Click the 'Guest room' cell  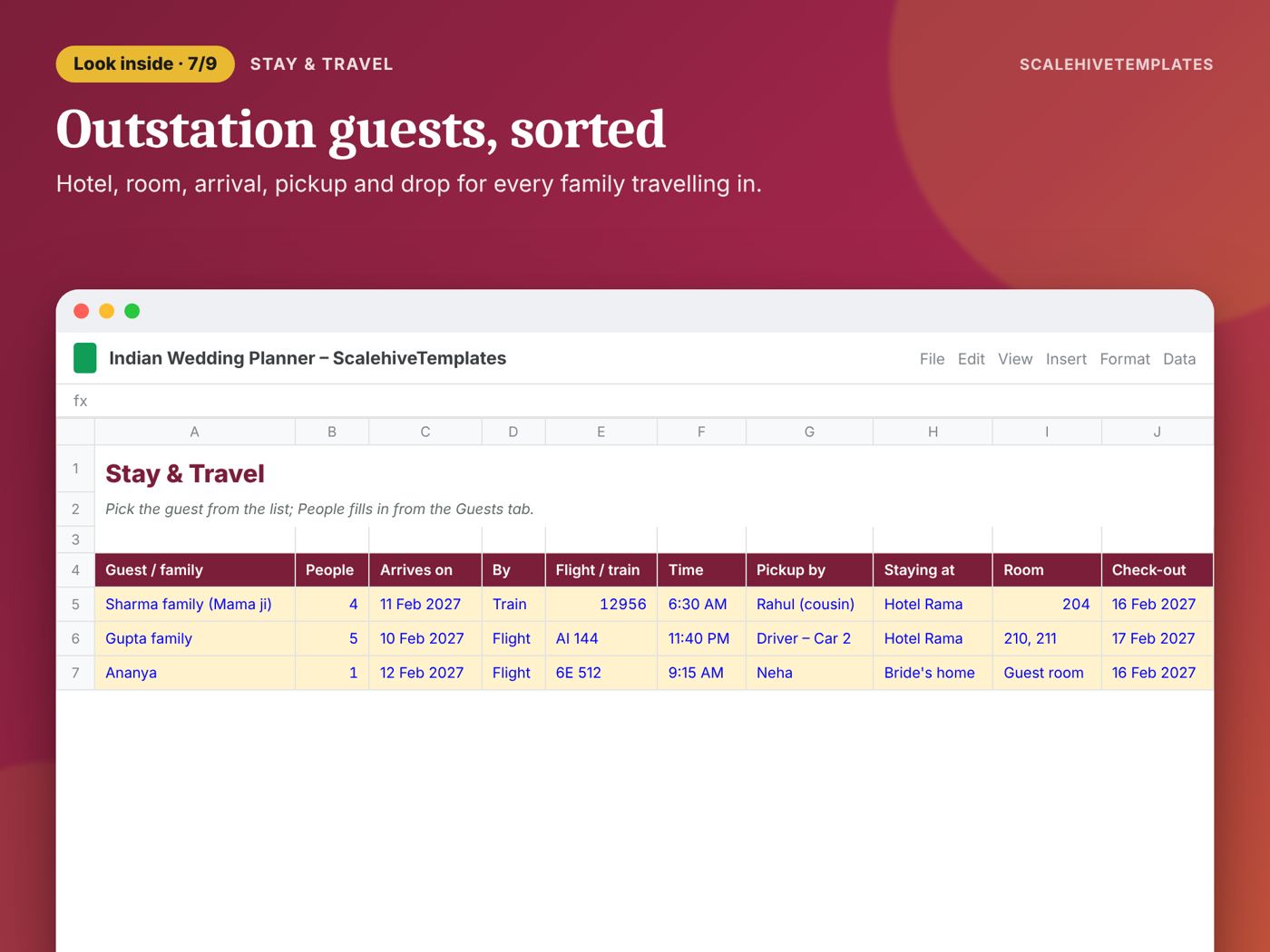coord(1047,673)
